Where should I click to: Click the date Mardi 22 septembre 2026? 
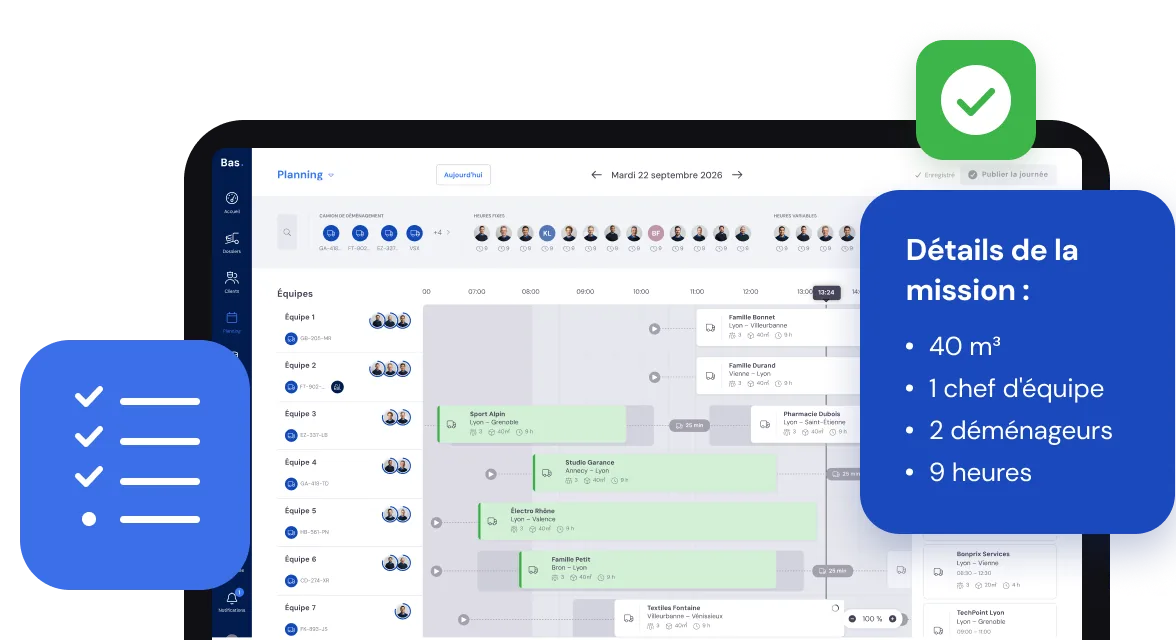point(667,175)
